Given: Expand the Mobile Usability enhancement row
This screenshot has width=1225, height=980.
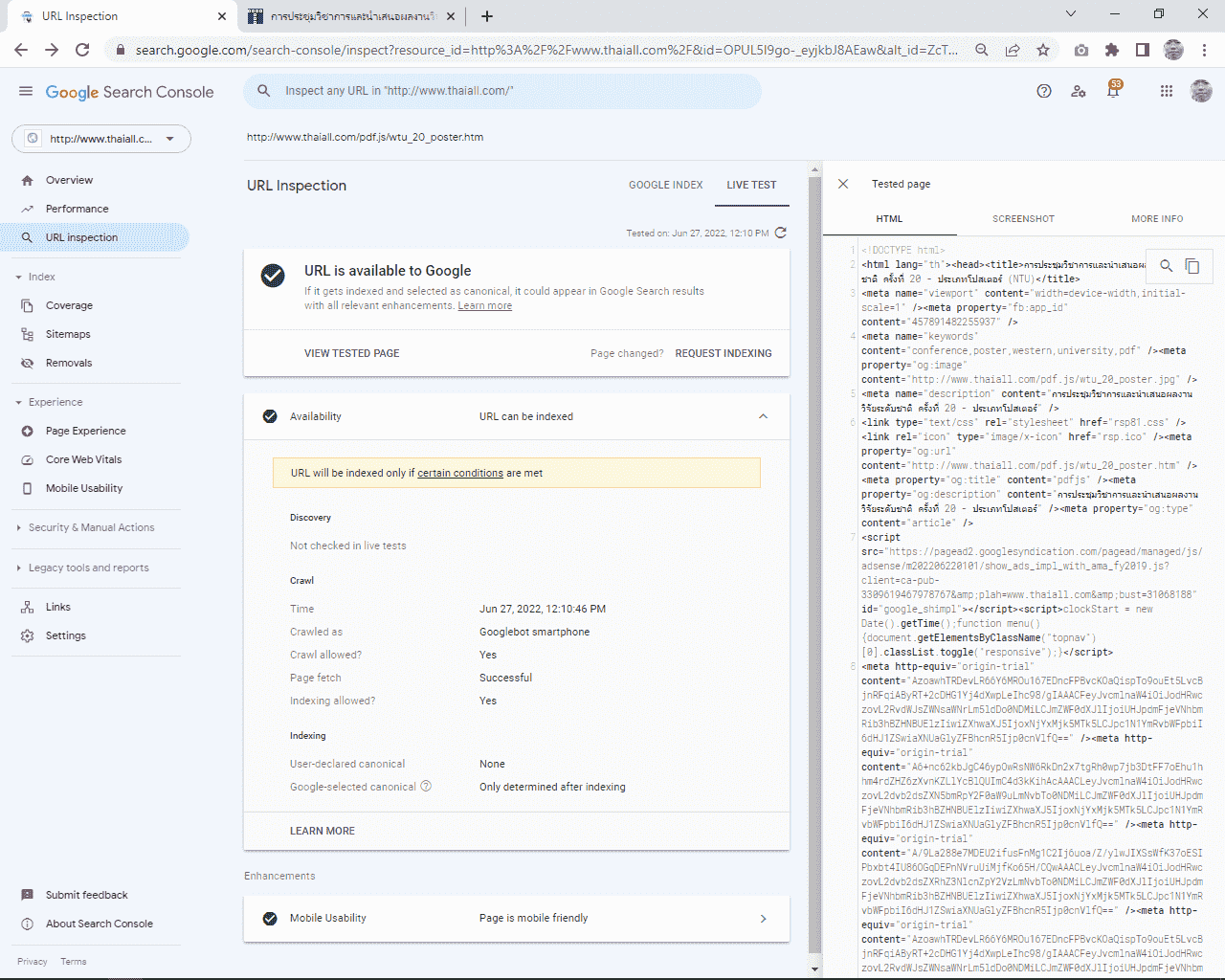Looking at the screenshot, I should (763, 919).
